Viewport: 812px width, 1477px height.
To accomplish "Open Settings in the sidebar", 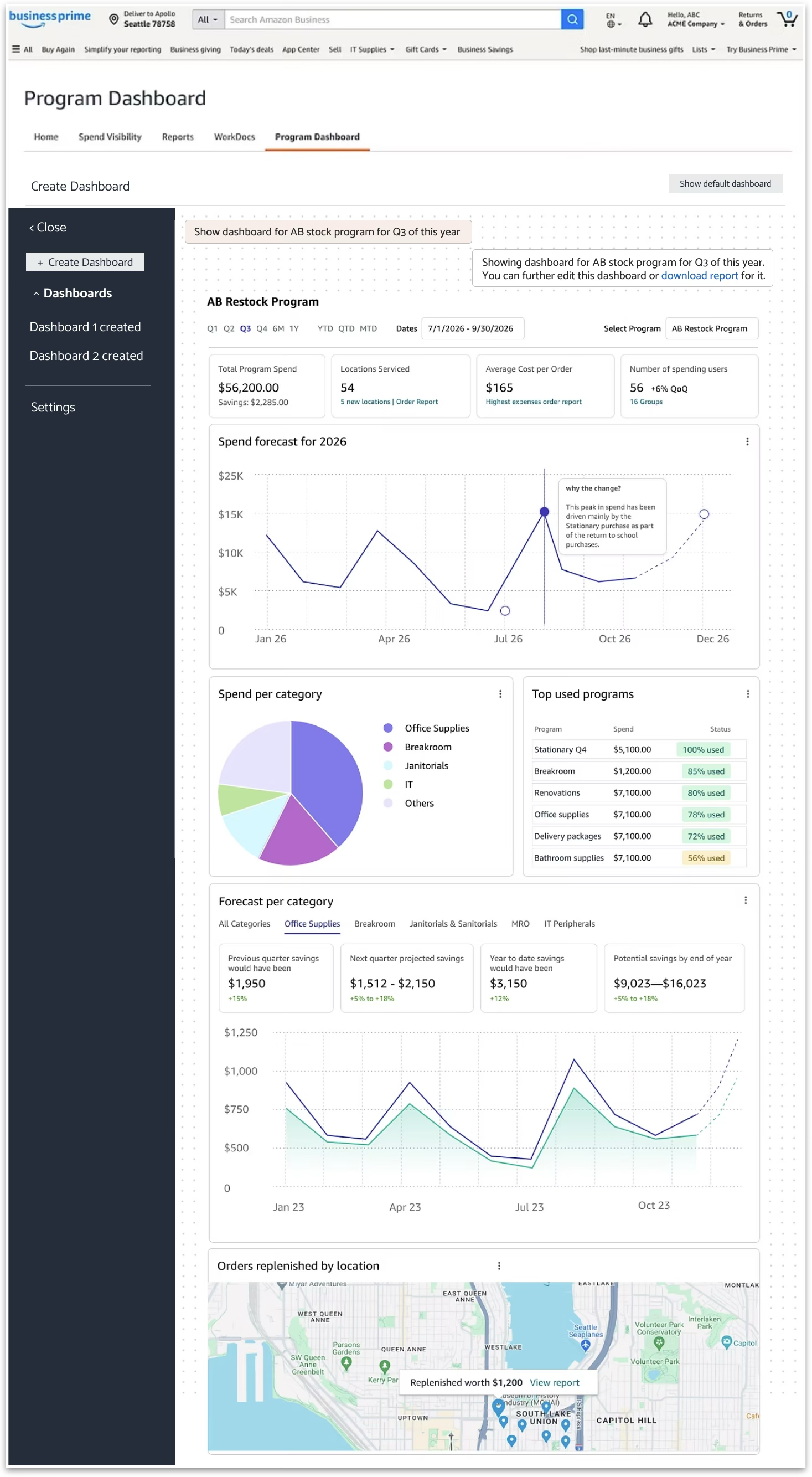I will click(x=53, y=407).
